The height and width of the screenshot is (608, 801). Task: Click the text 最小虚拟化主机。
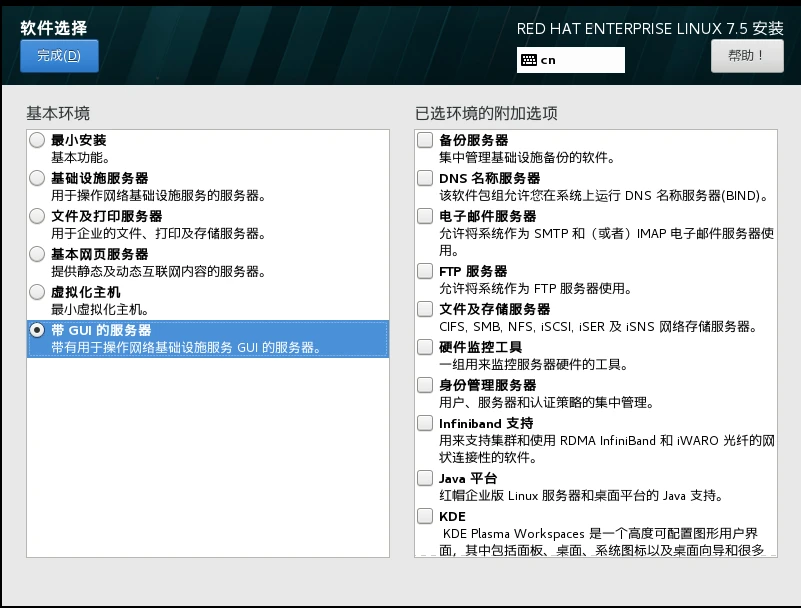click(x=100, y=309)
